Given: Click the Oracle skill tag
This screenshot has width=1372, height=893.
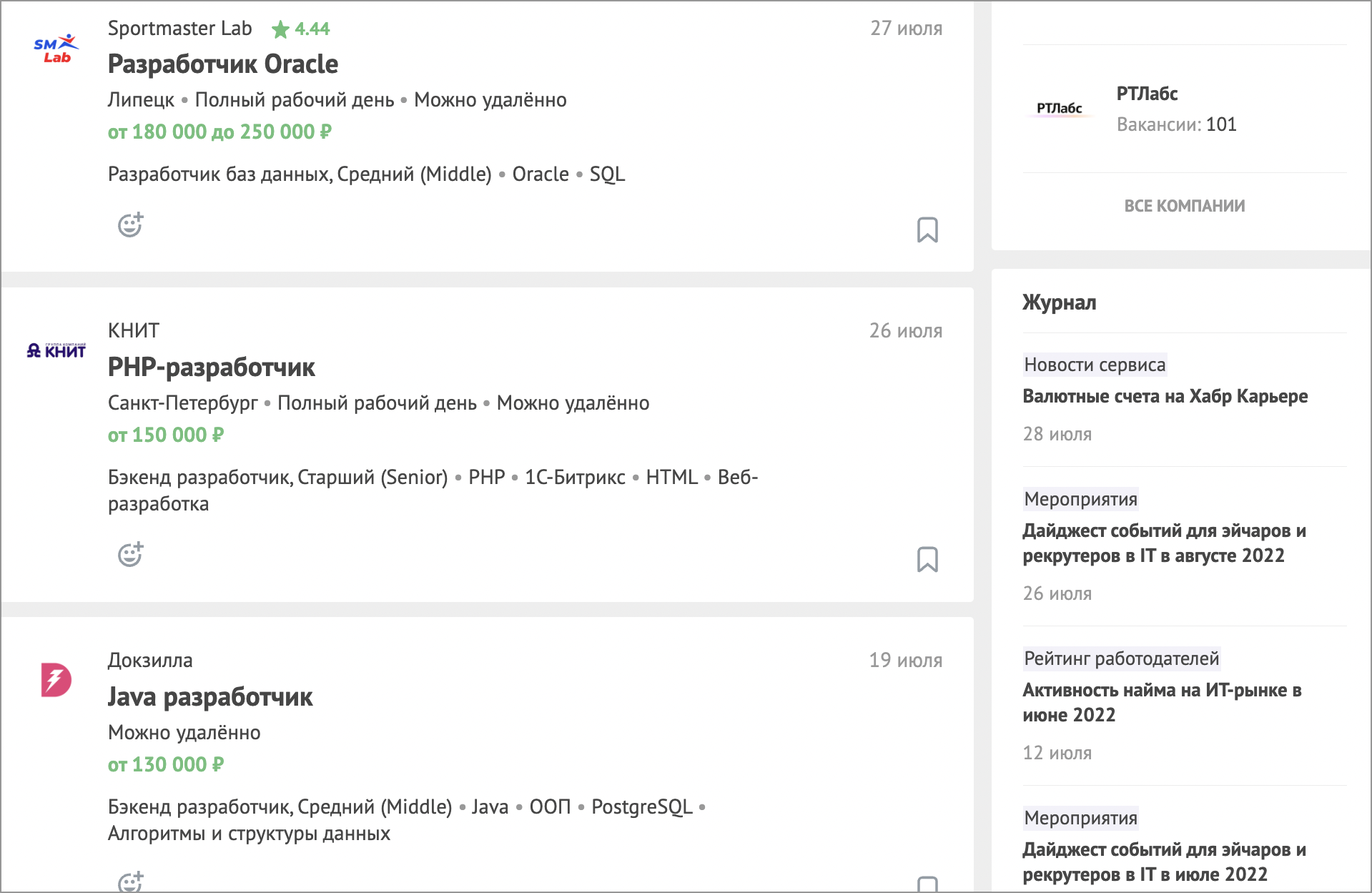Looking at the screenshot, I should click(x=541, y=174).
